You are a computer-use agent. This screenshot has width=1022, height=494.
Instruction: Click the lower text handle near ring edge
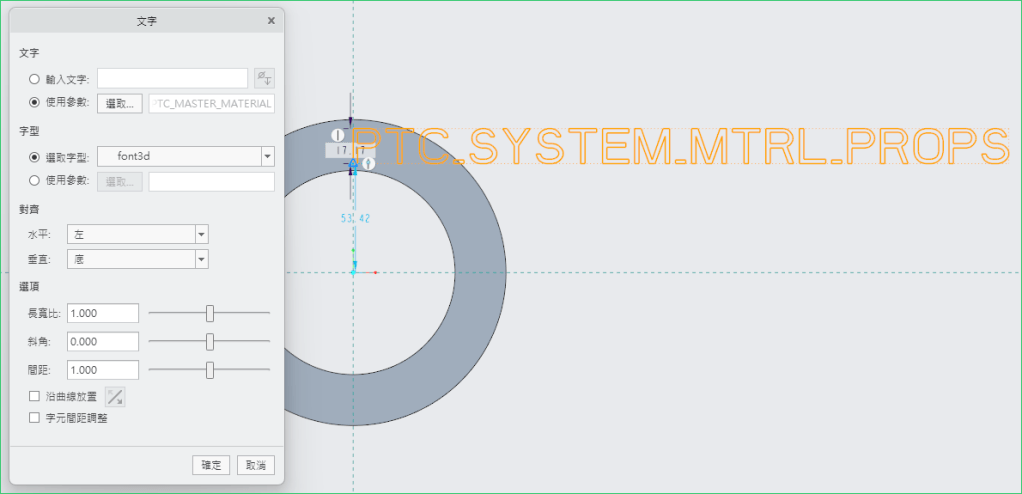coord(368,163)
